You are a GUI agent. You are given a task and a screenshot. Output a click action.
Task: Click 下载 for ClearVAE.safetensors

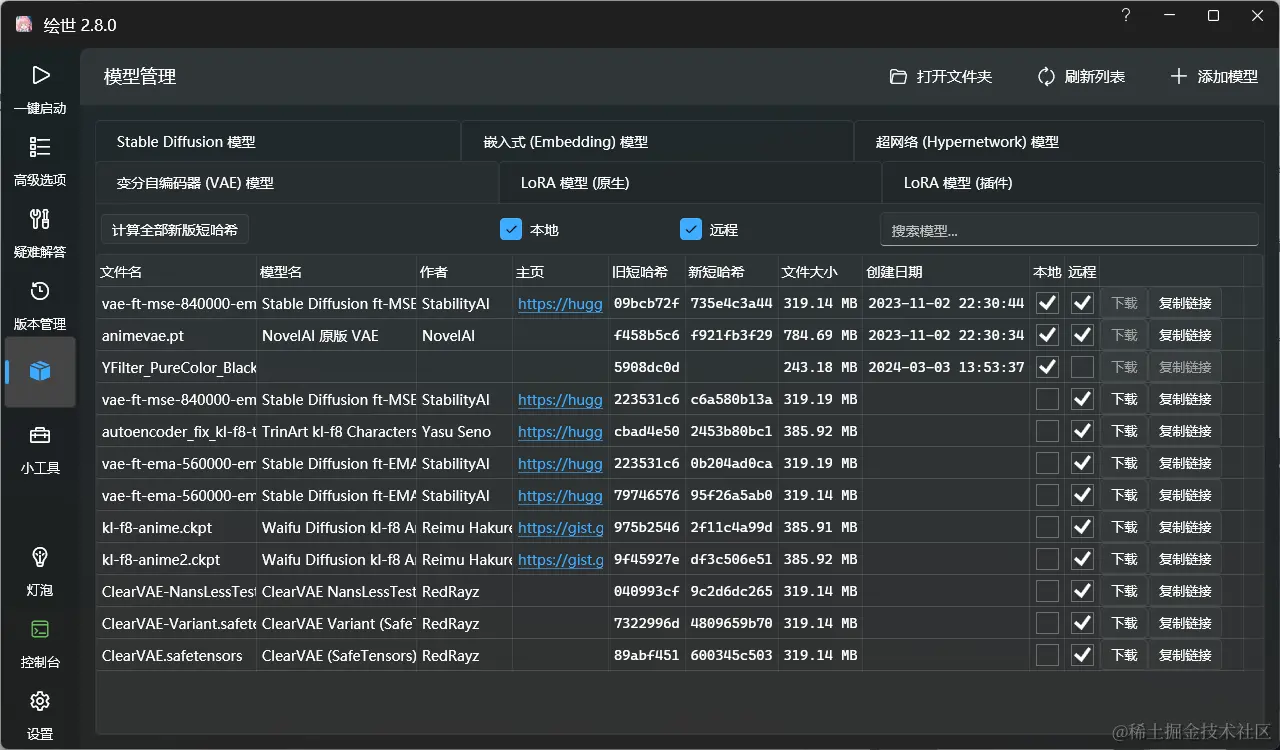pyautogui.click(x=1124, y=655)
